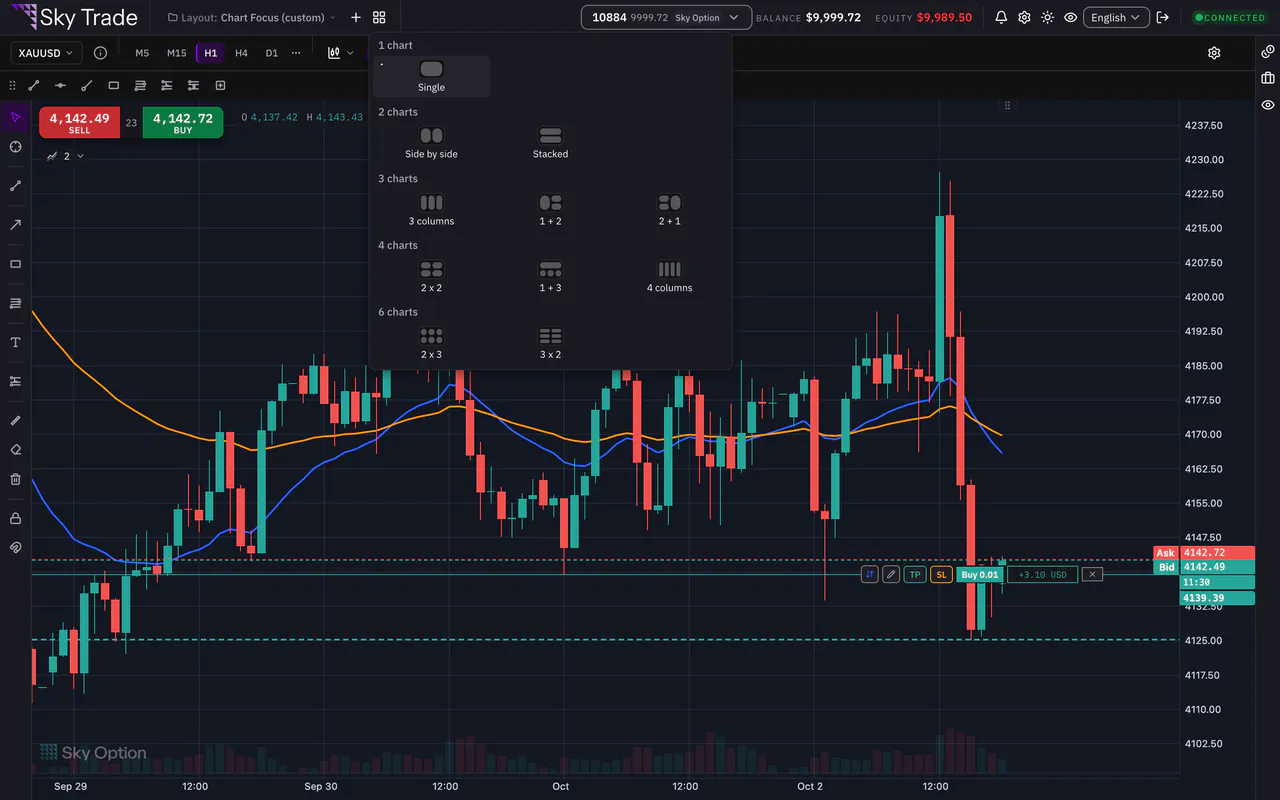
Task: Switch to M5 timeframe
Action: (142, 53)
